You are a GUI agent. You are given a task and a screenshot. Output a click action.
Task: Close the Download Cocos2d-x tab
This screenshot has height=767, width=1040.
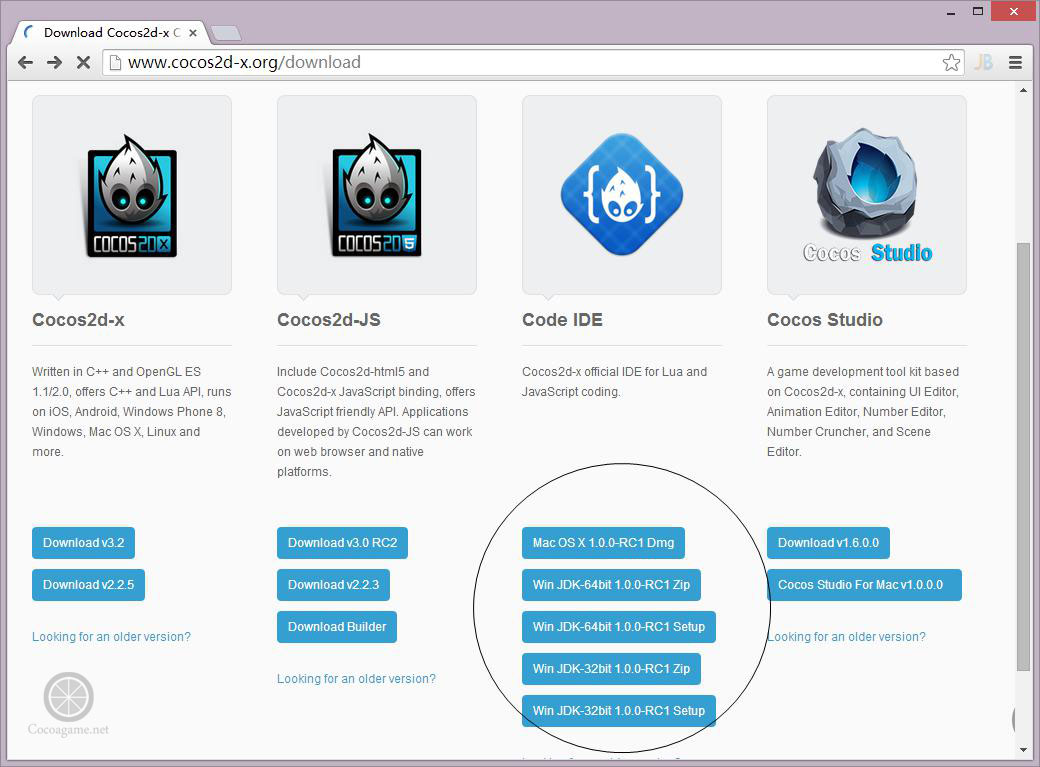193,33
